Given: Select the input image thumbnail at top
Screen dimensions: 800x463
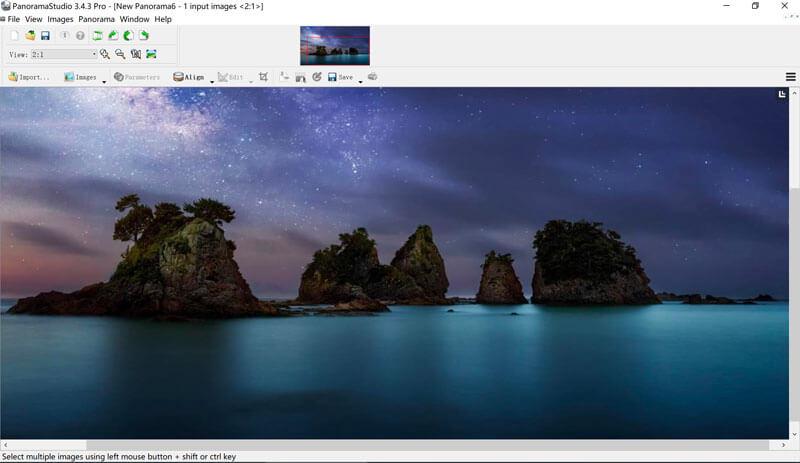Looking at the screenshot, I should point(335,45).
